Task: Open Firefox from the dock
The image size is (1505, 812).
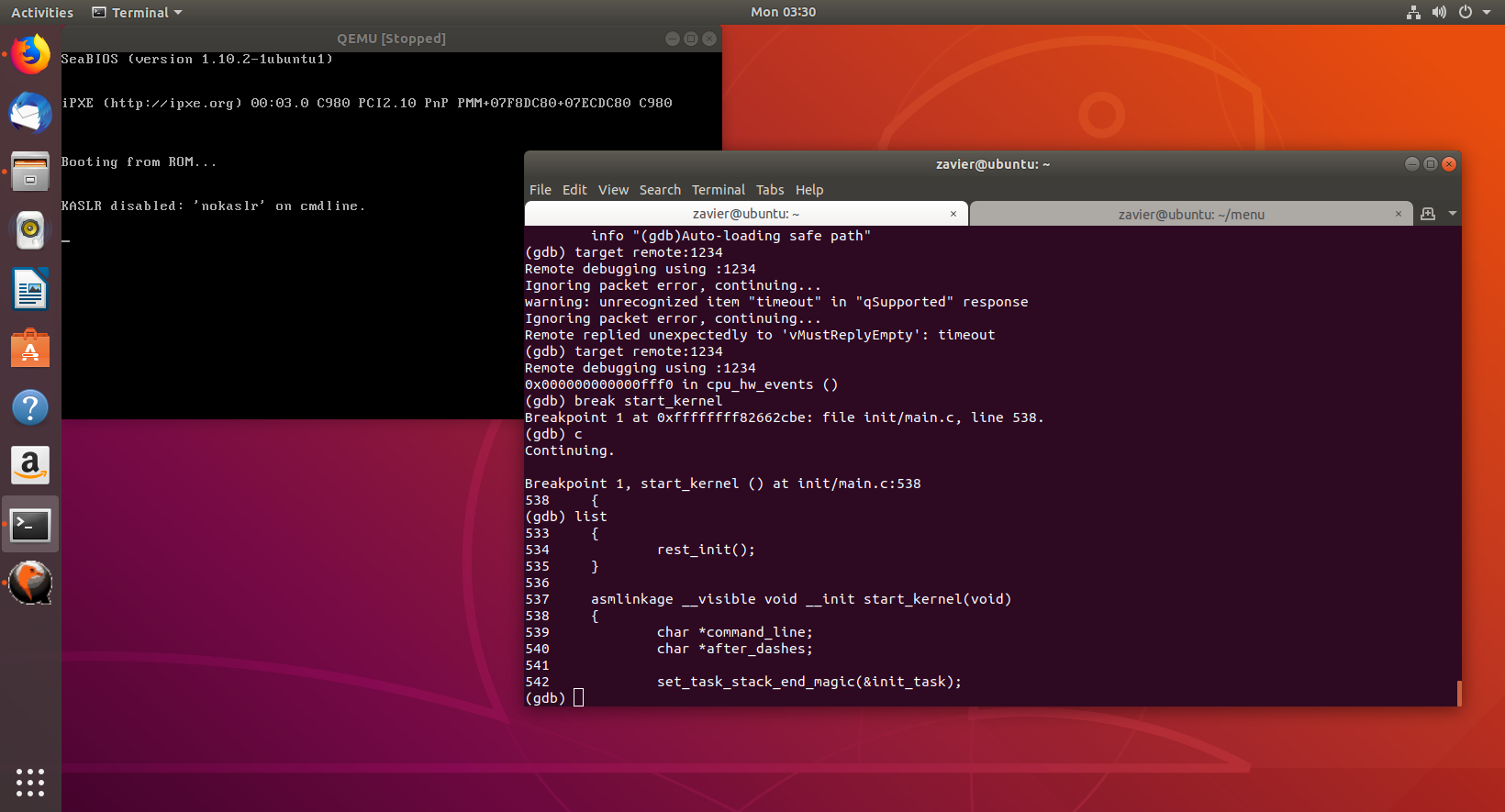Action: coord(30,55)
